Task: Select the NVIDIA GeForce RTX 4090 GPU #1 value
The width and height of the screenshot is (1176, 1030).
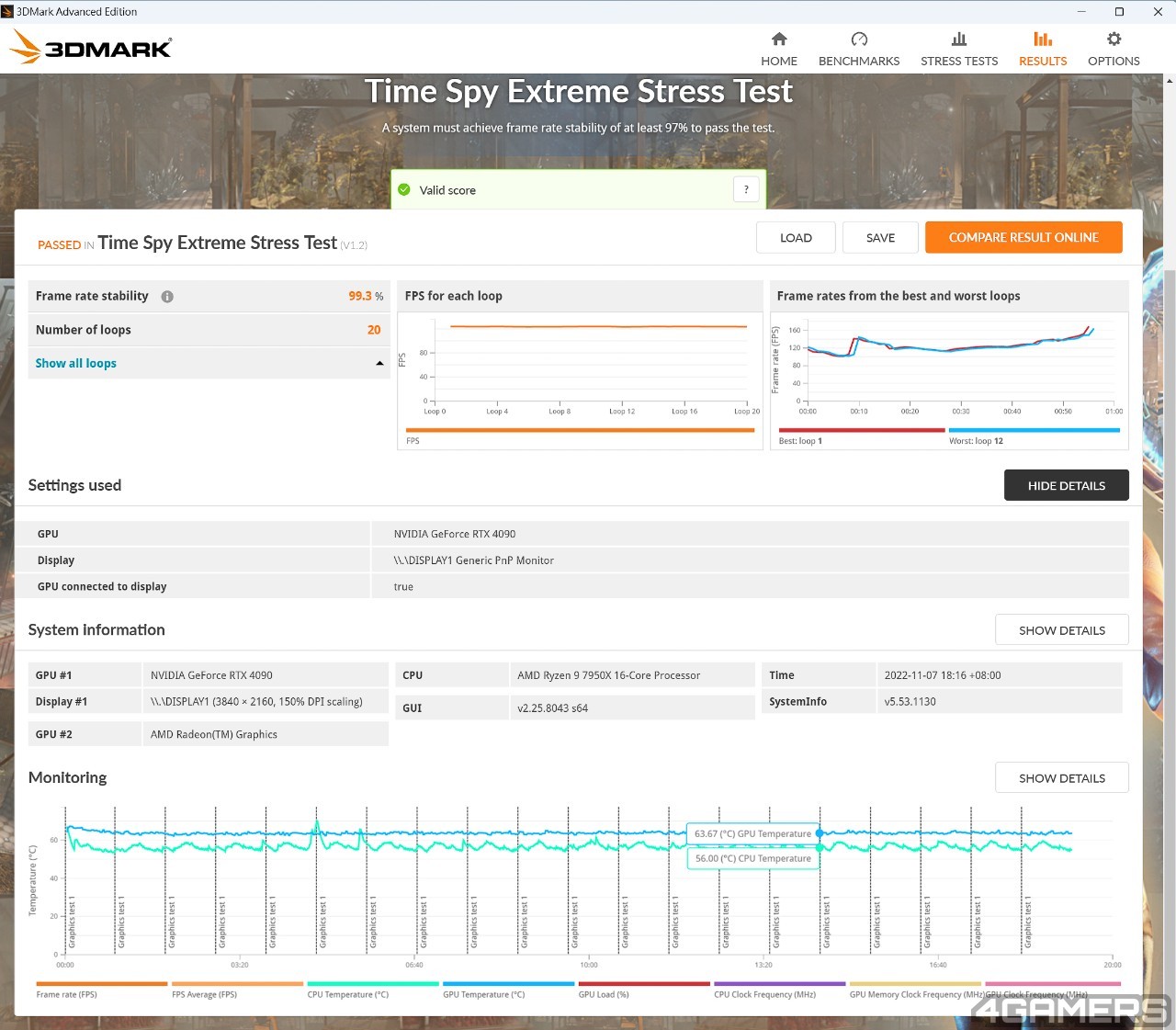Action: (211, 675)
